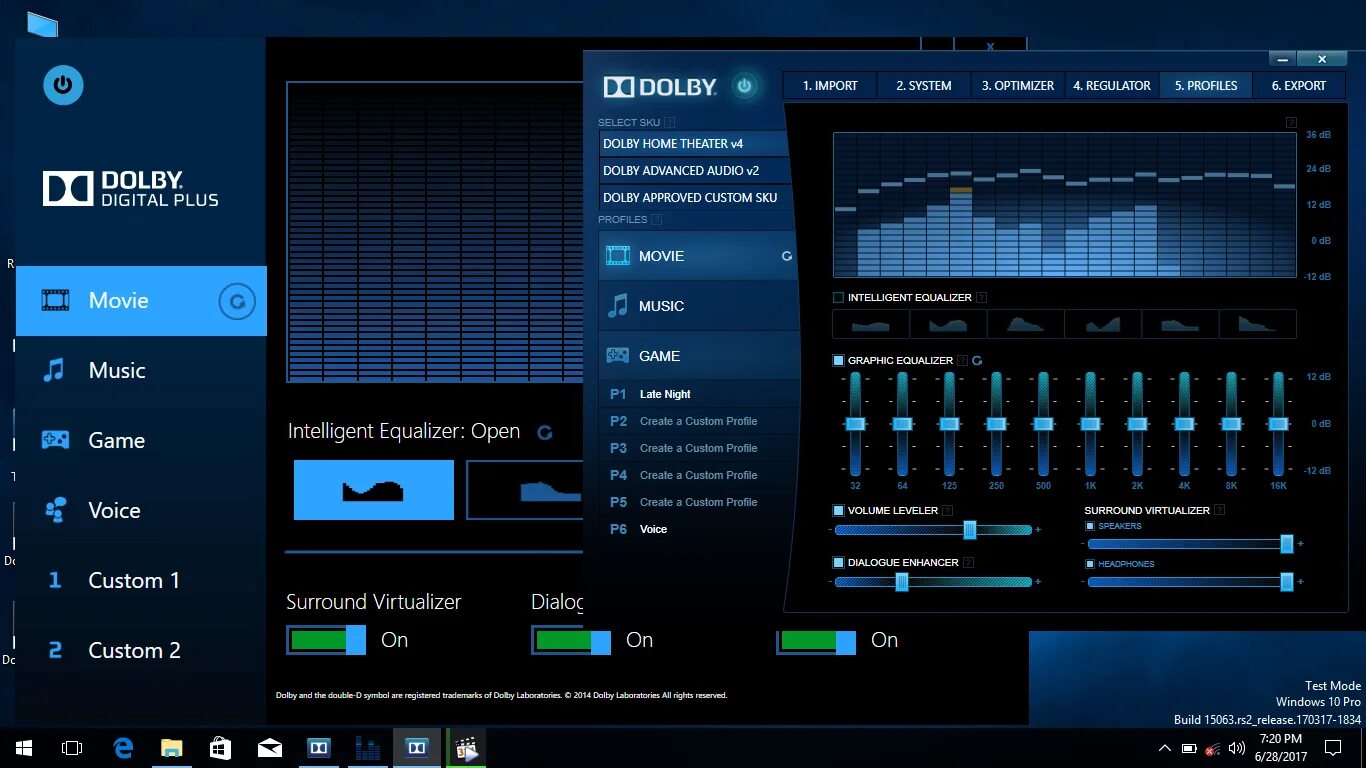This screenshot has width=1366, height=768.
Task: Reset Intelligent Equalizer in Dolby Digital Plus
Action: coord(545,433)
